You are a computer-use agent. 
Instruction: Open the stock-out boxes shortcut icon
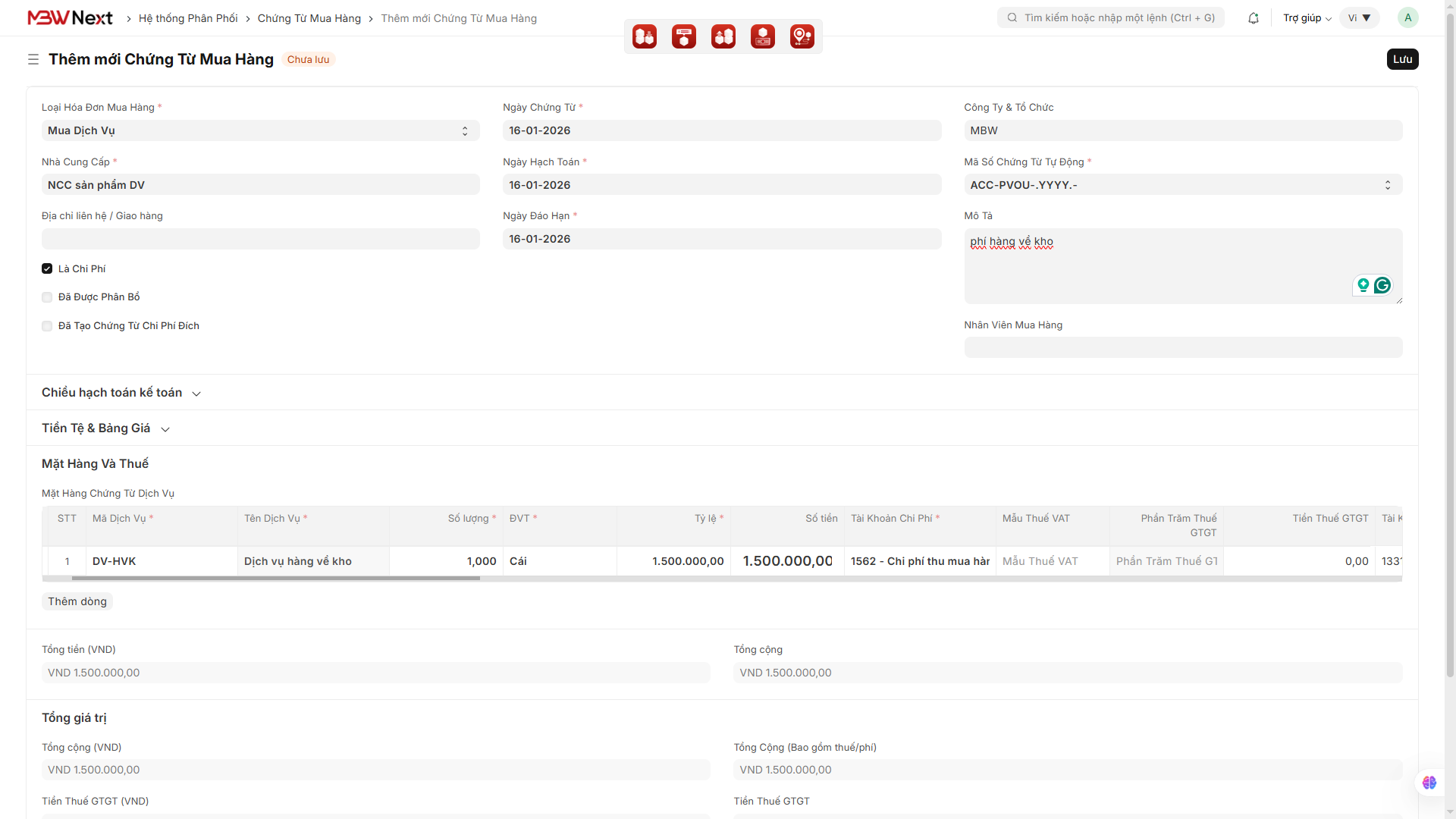(723, 36)
